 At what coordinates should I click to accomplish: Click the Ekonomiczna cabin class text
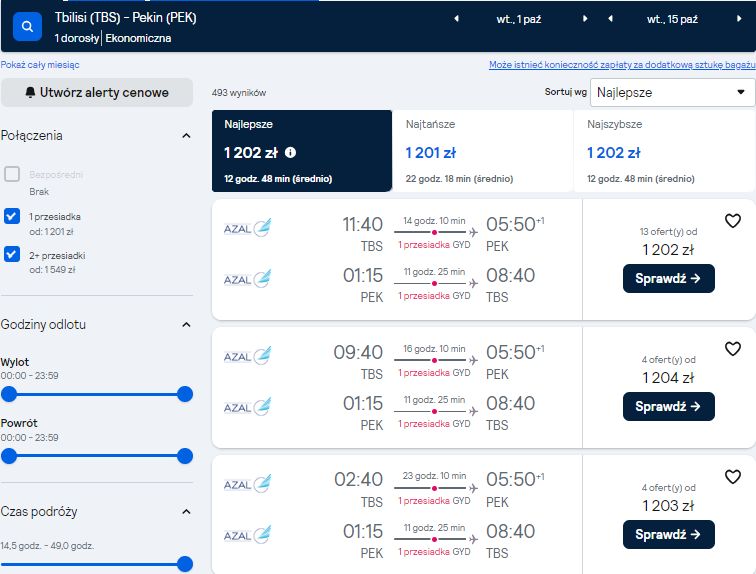click(138, 38)
